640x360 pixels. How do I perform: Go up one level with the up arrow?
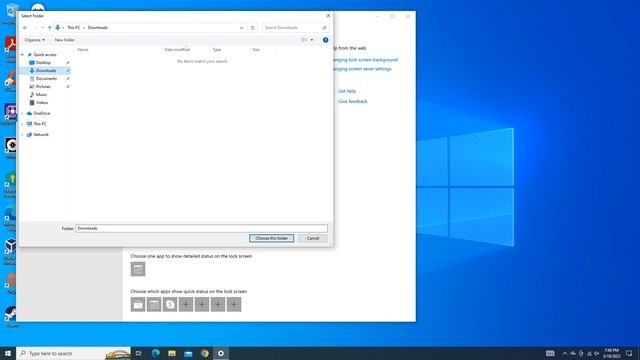pyautogui.click(x=49, y=28)
